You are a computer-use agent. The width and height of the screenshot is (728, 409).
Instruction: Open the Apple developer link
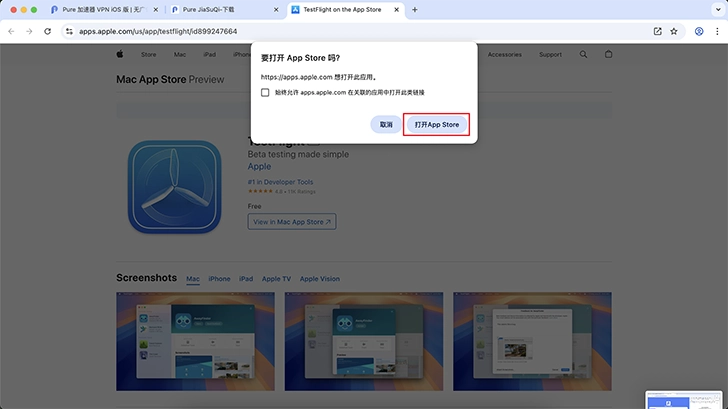pyautogui.click(x=259, y=166)
